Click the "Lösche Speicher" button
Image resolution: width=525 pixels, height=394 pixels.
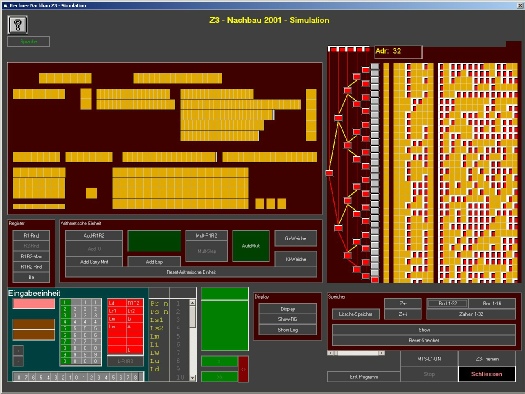[x=356, y=314]
